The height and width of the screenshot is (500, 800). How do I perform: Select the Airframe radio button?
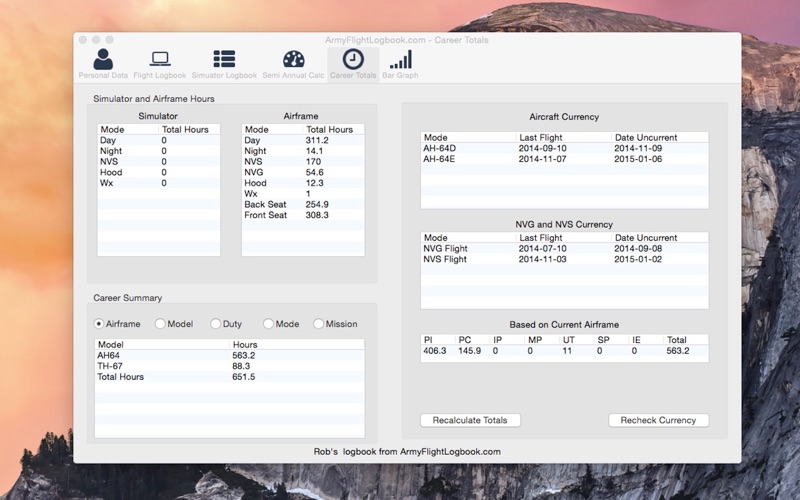click(x=99, y=323)
